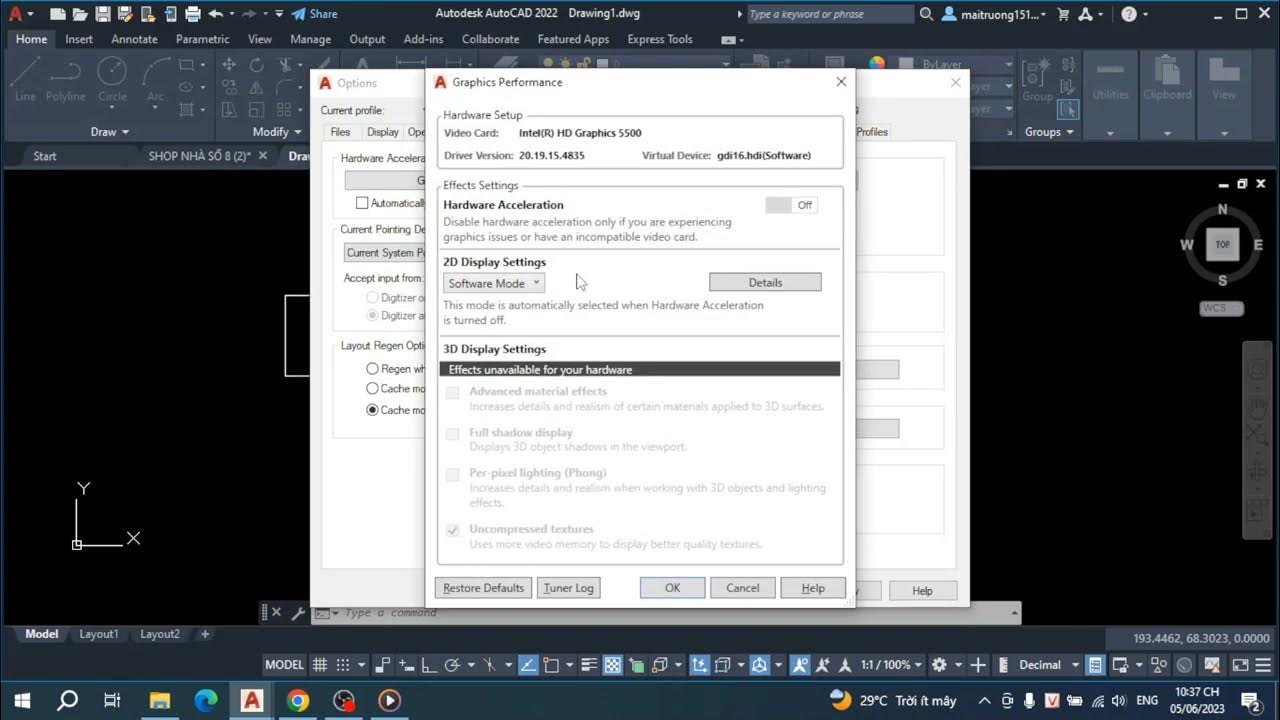Toggle Uncompressed textures checkbox

click(453, 530)
